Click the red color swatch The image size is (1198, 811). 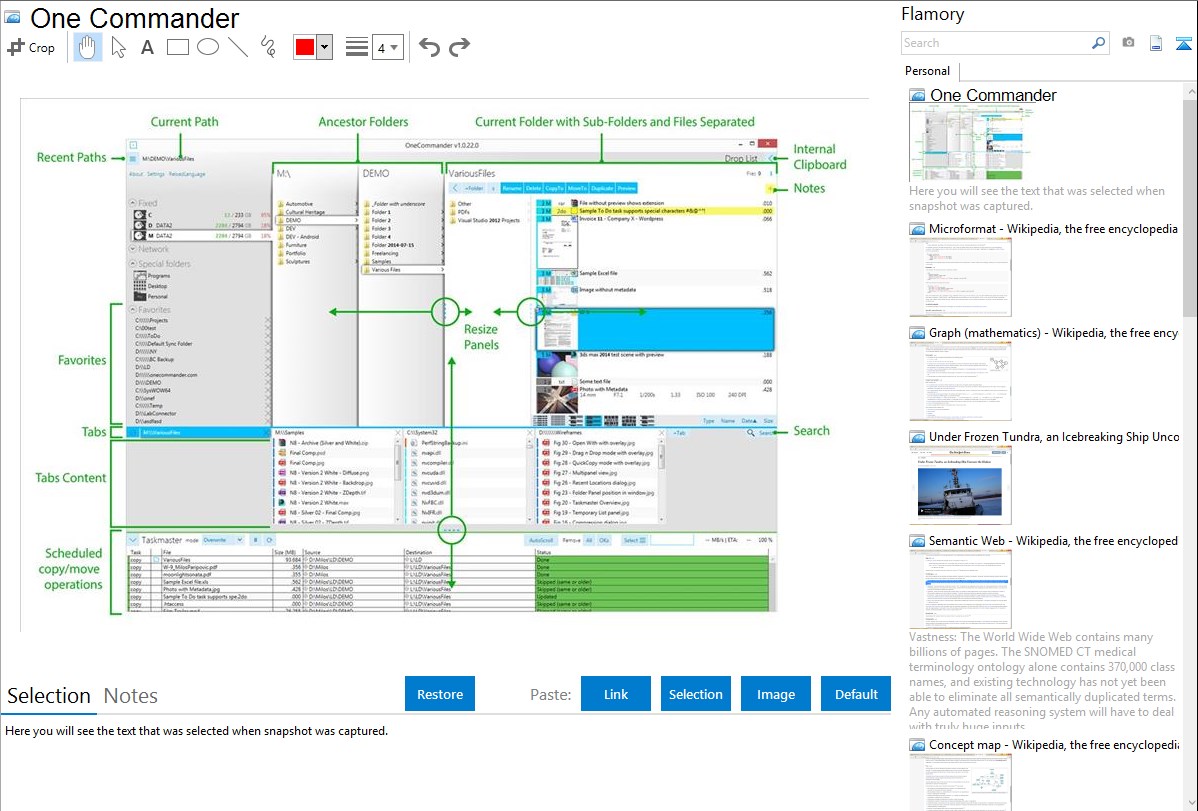(305, 47)
